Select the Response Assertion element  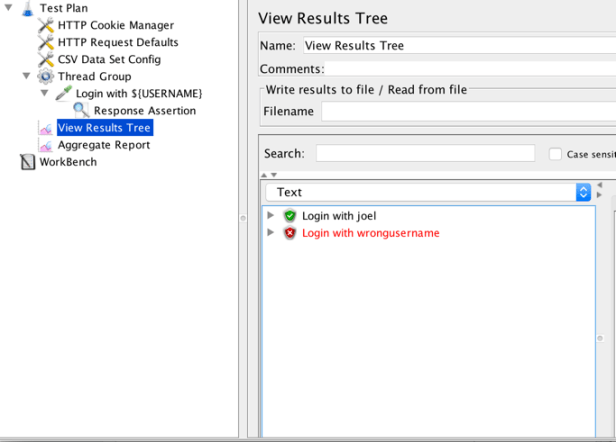pos(145,111)
